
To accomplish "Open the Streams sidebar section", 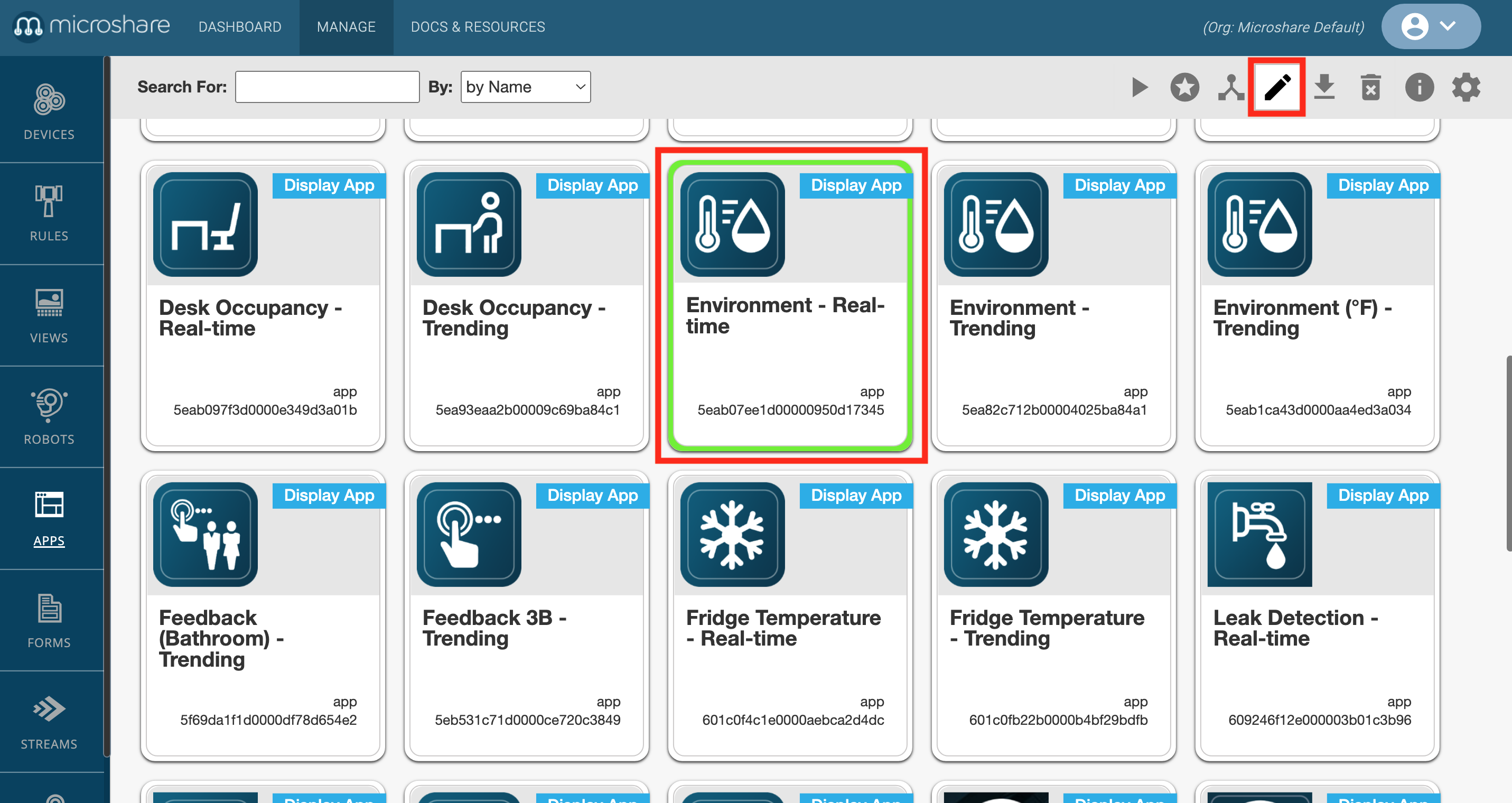I will tap(49, 722).
